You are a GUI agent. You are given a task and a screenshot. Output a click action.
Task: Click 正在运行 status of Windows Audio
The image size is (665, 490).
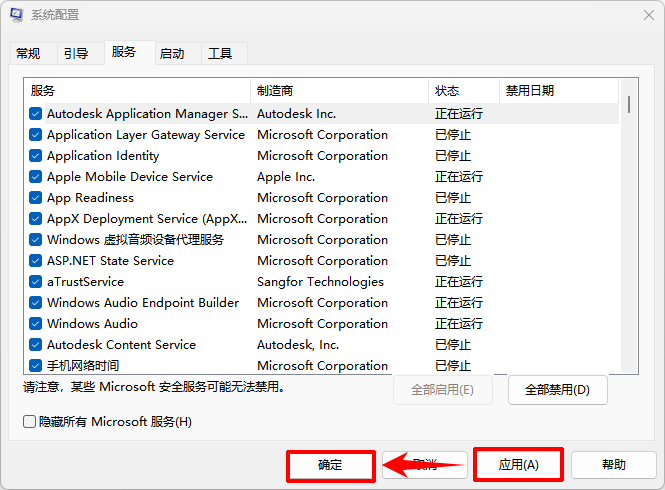tap(458, 324)
